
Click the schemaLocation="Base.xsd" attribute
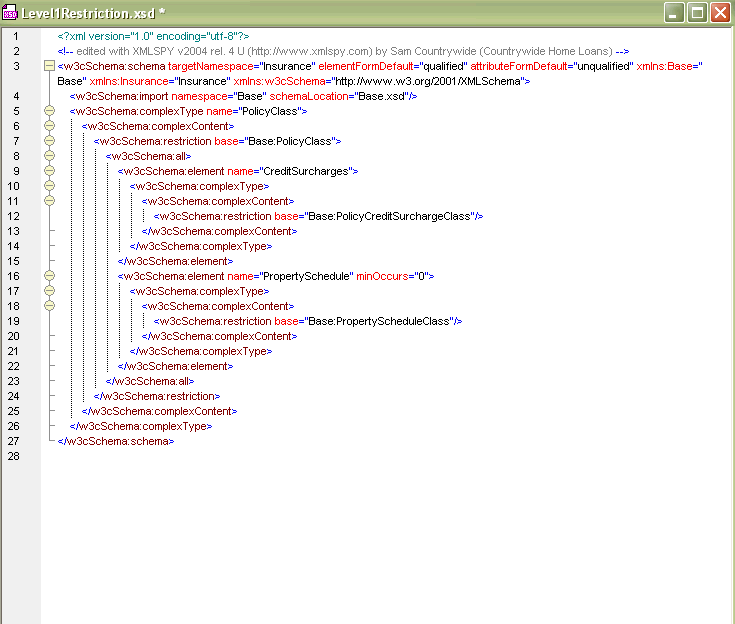339,96
